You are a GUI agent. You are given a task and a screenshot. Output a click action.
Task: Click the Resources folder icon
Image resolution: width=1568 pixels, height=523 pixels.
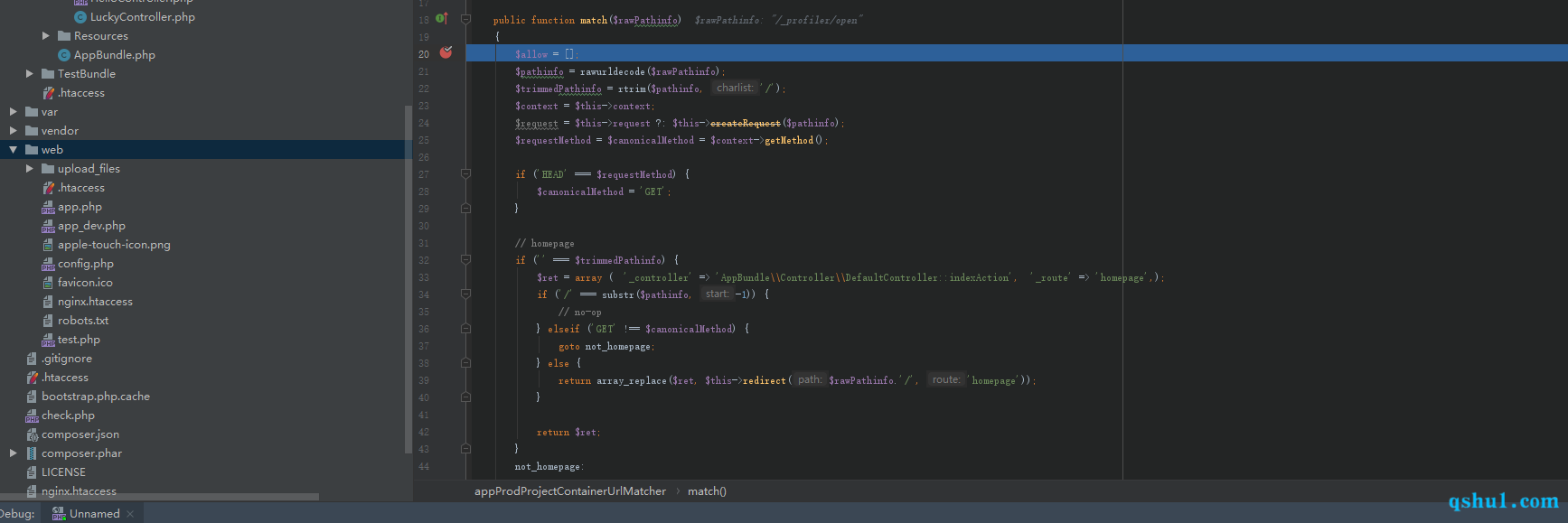click(64, 36)
